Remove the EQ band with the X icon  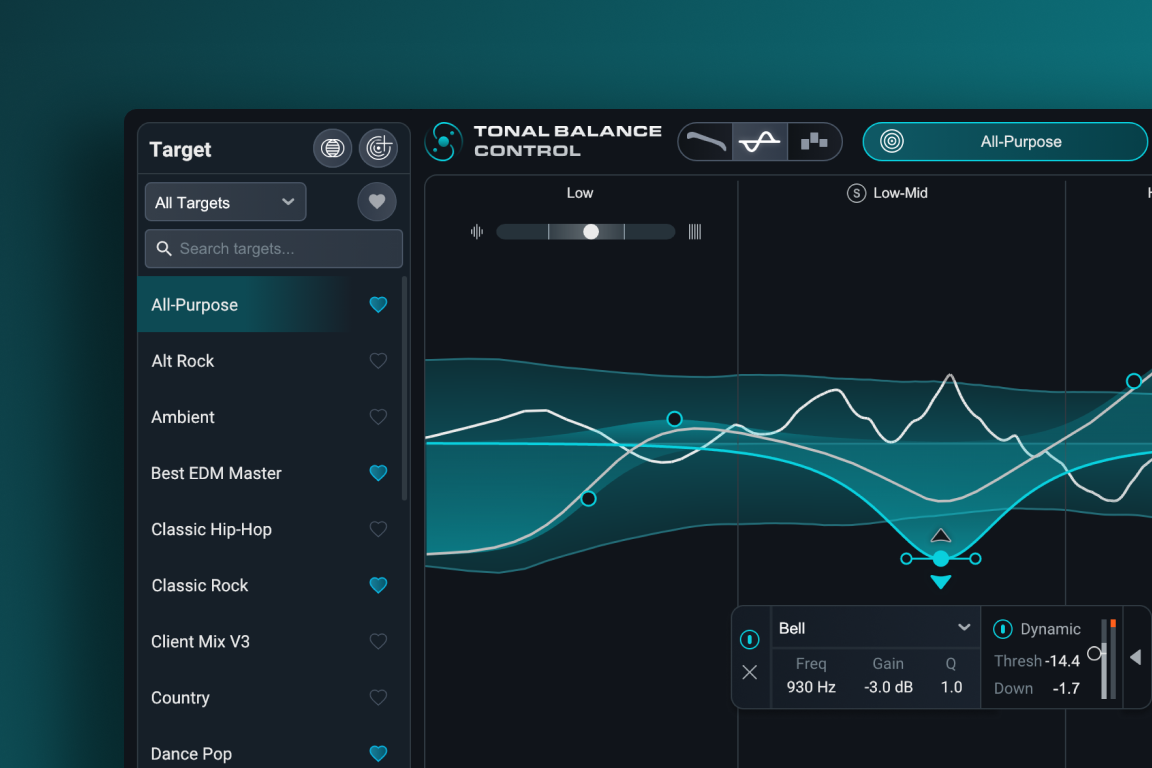pos(750,672)
